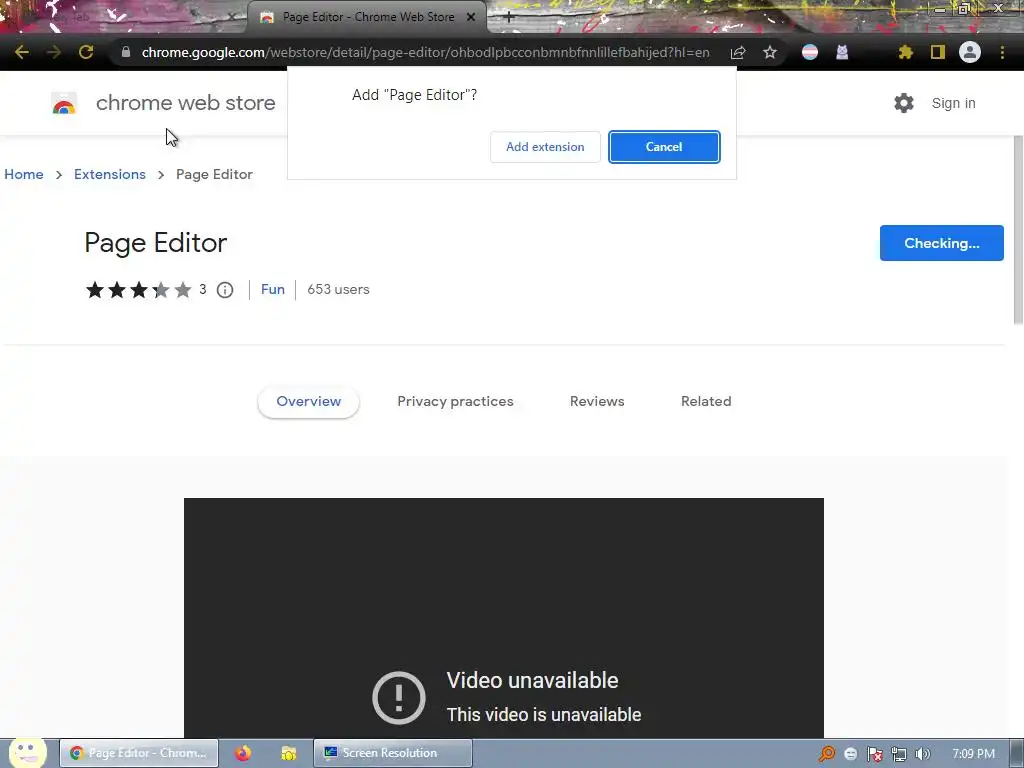Open the volume speaker tray icon
Screen dimensions: 1024x768
pos(923,754)
